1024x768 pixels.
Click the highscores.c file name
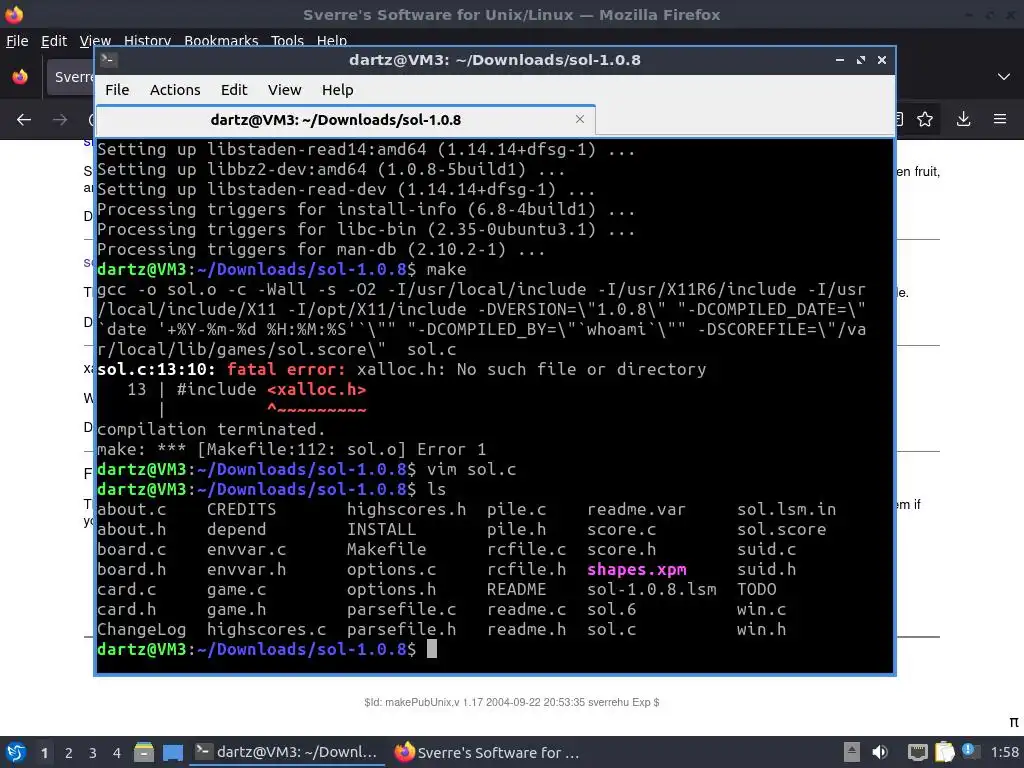266,630
